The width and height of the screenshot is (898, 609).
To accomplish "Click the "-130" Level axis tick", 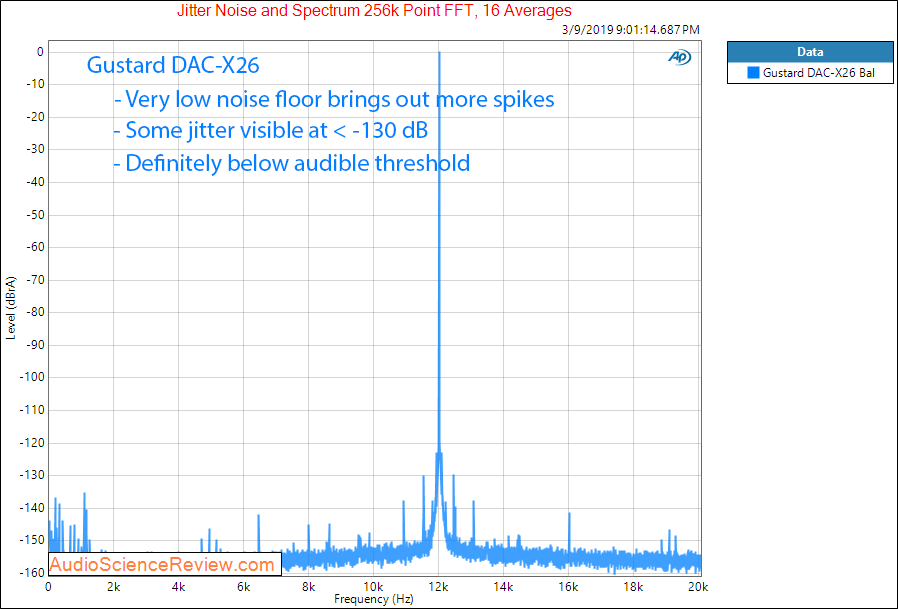I will point(30,476).
